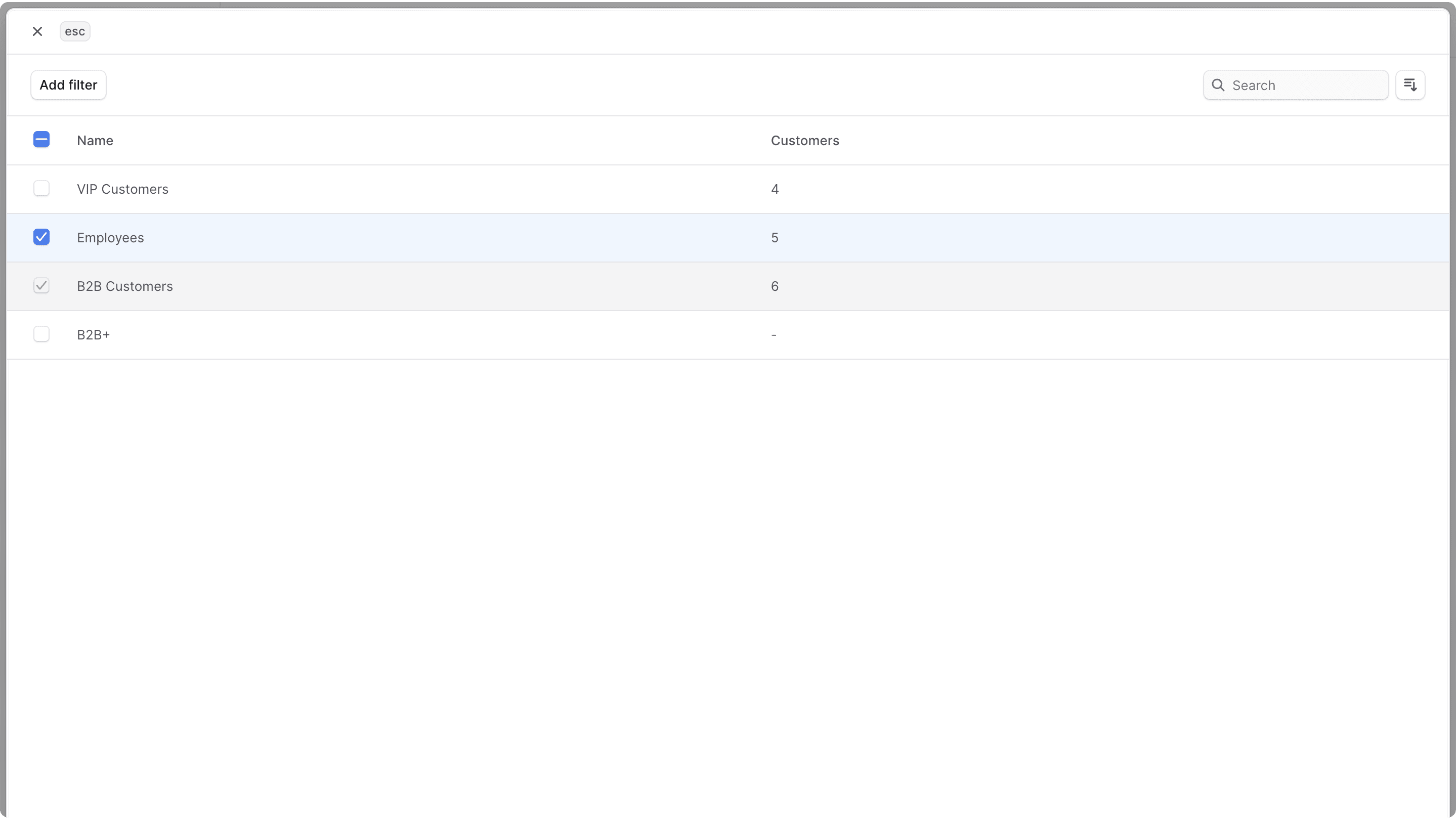
Task: Click the esc keyboard shortcut badge
Action: (74, 31)
